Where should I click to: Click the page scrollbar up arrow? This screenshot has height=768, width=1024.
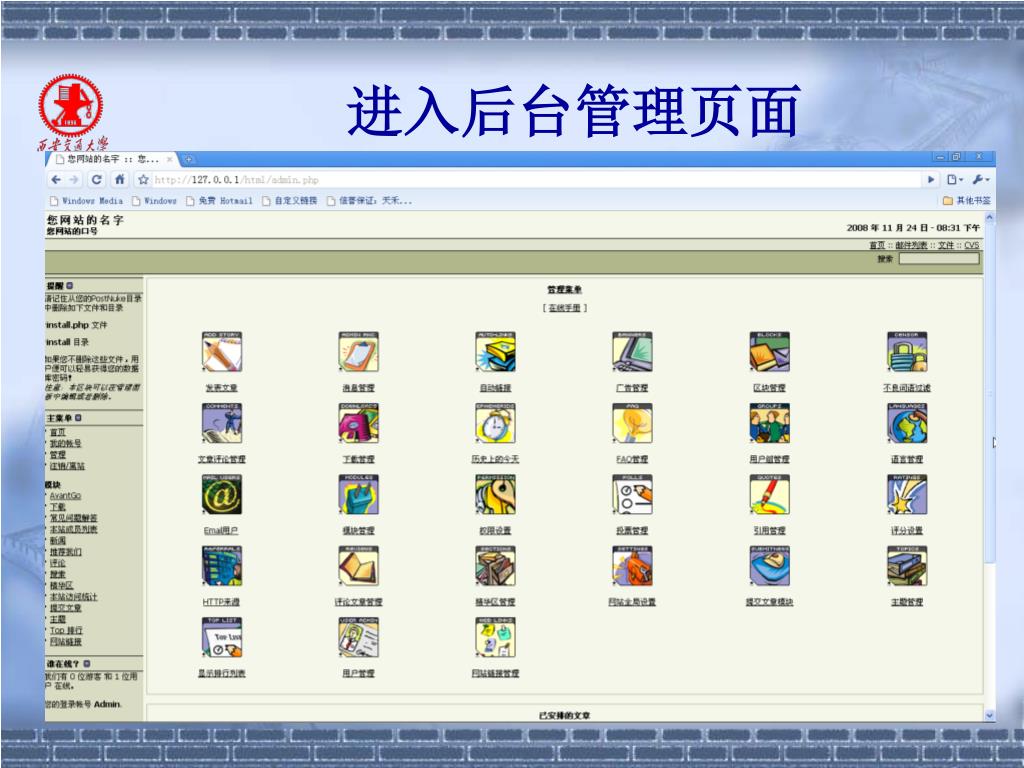click(989, 216)
